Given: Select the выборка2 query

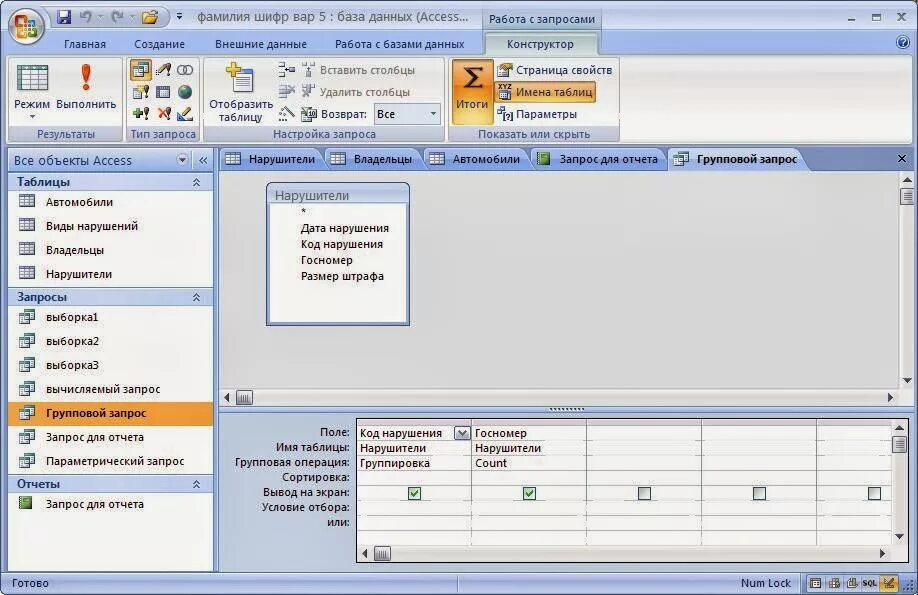Looking at the screenshot, I should pos(111,341).
